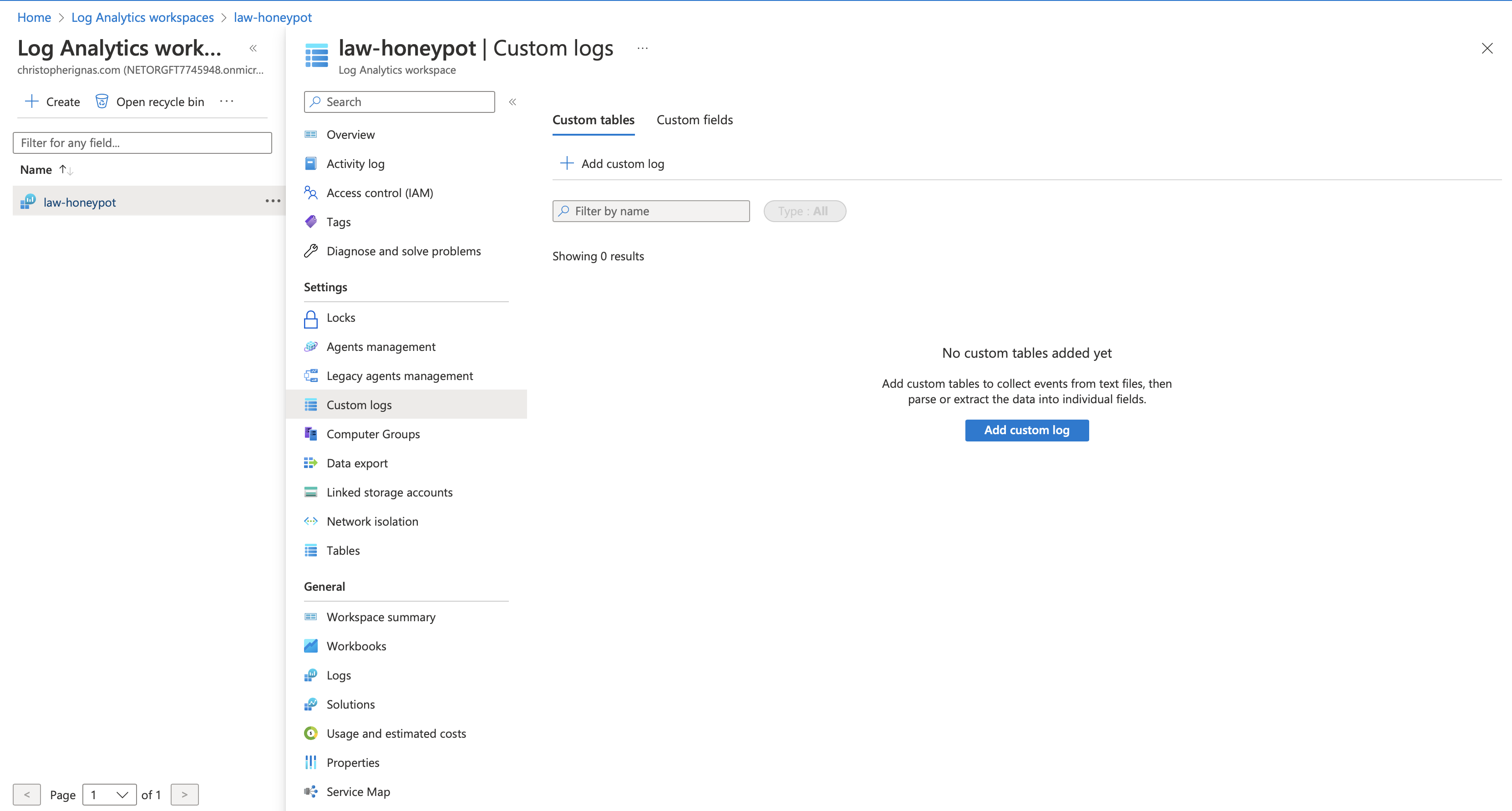Click the Network isolation icon
Viewport: 1512px width, 811px height.
(310, 521)
